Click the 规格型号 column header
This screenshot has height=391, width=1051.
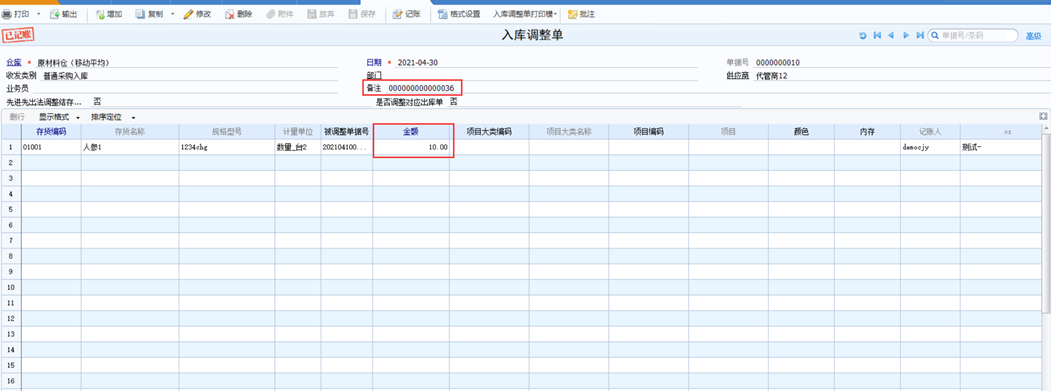click(x=227, y=132)
